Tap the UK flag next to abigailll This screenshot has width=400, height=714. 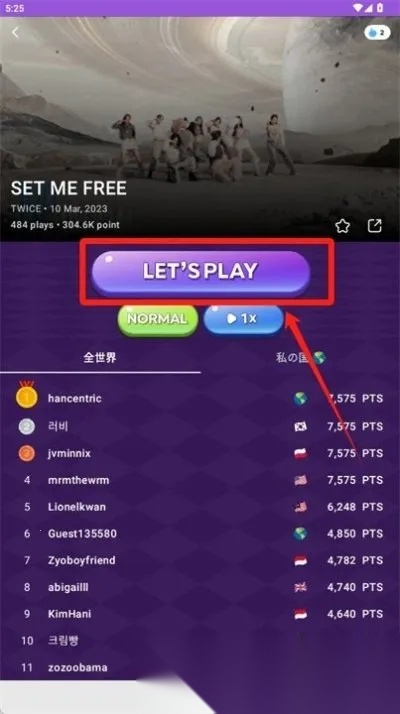click(300, 587)
